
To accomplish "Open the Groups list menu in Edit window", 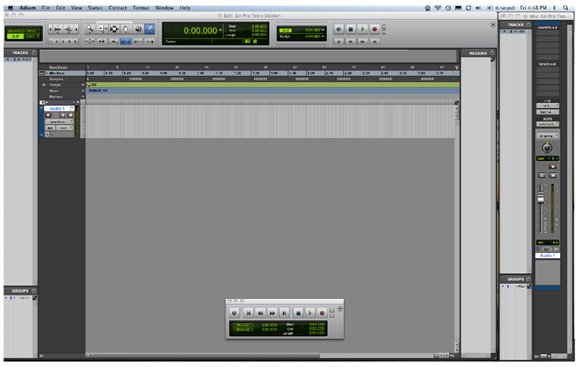I will click(34, 291).
